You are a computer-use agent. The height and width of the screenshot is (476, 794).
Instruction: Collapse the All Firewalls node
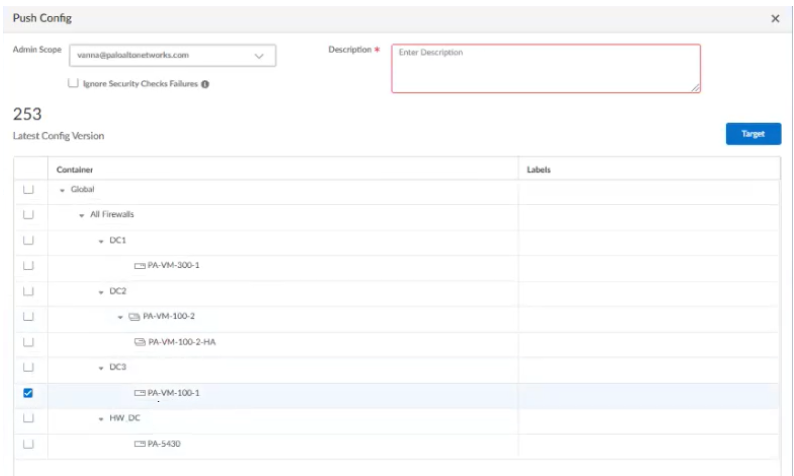[82, 216]
